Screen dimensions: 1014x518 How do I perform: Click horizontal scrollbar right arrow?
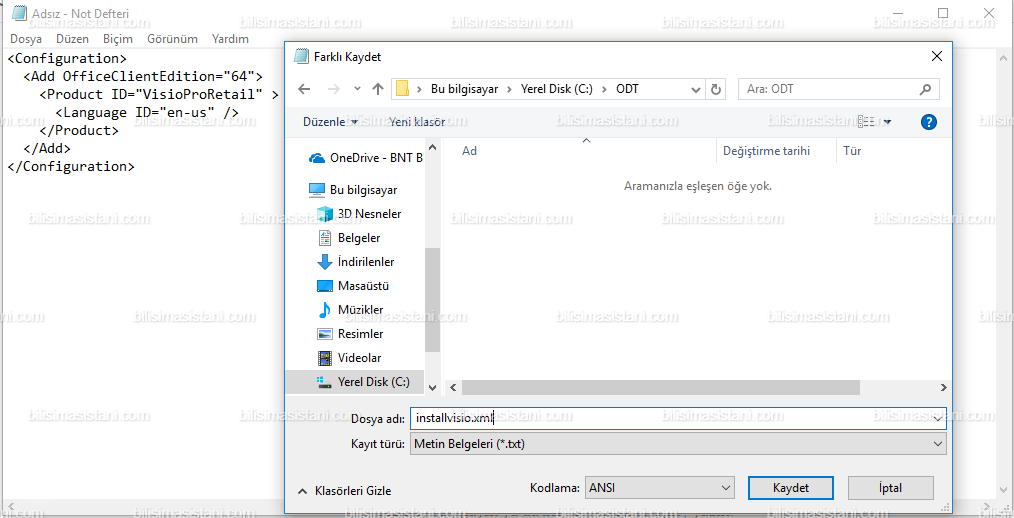(x=944, y=387)
